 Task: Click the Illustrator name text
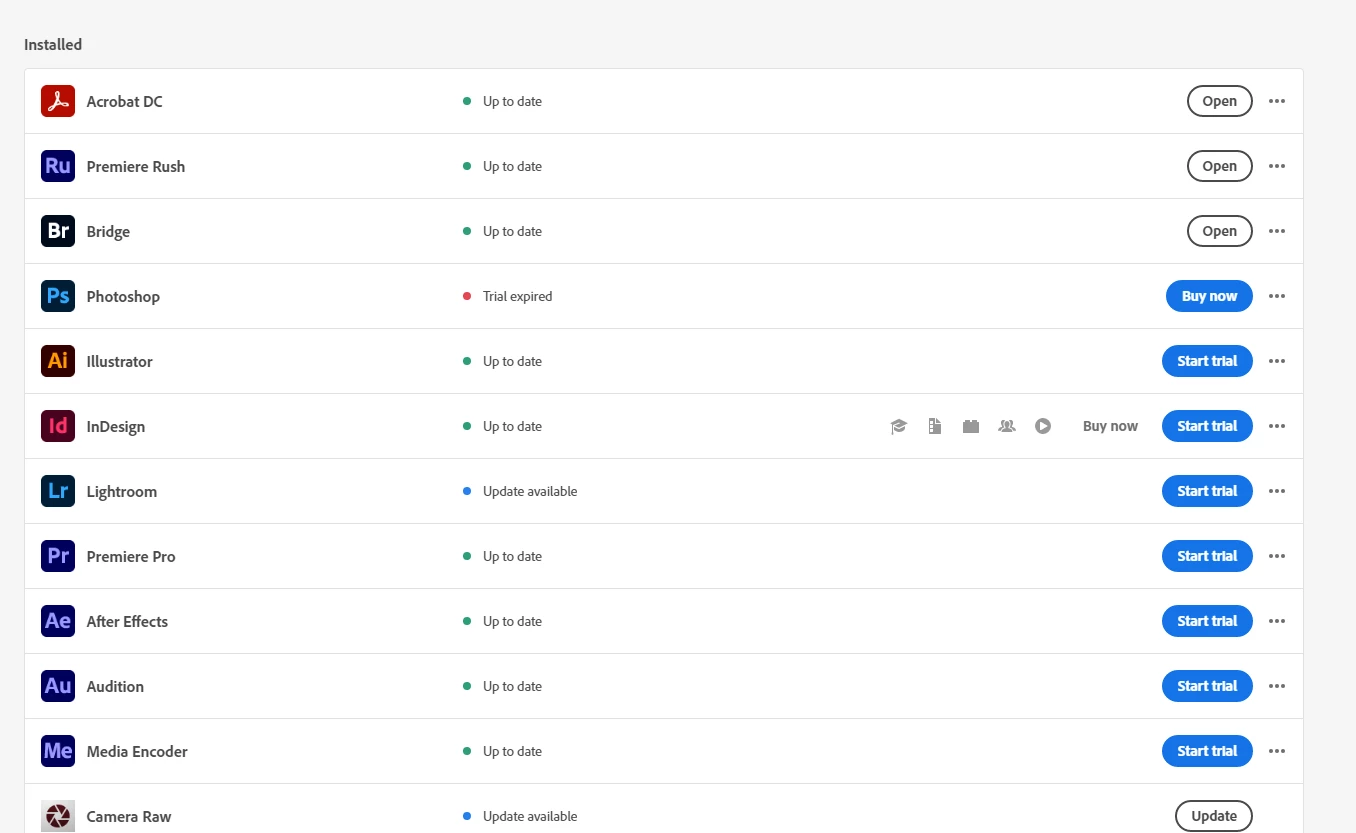(119, 361)
